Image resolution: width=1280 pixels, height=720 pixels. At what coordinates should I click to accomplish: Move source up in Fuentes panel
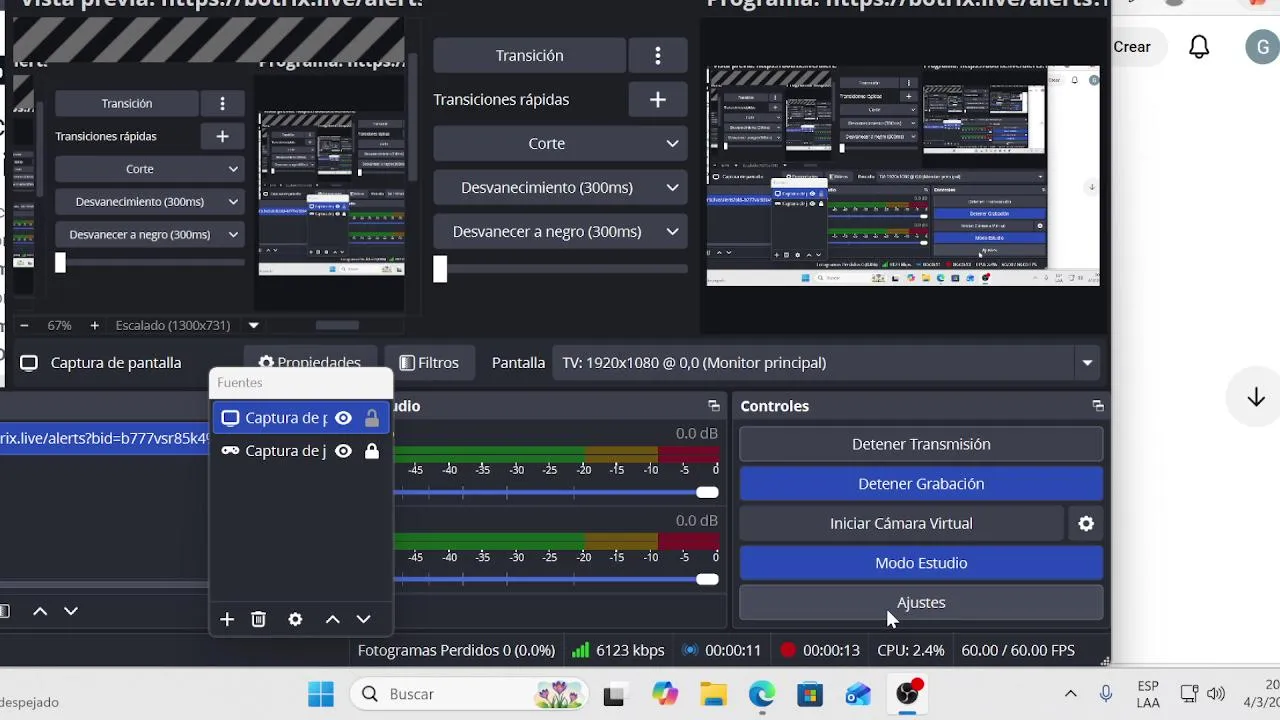[x=333, y=619]
